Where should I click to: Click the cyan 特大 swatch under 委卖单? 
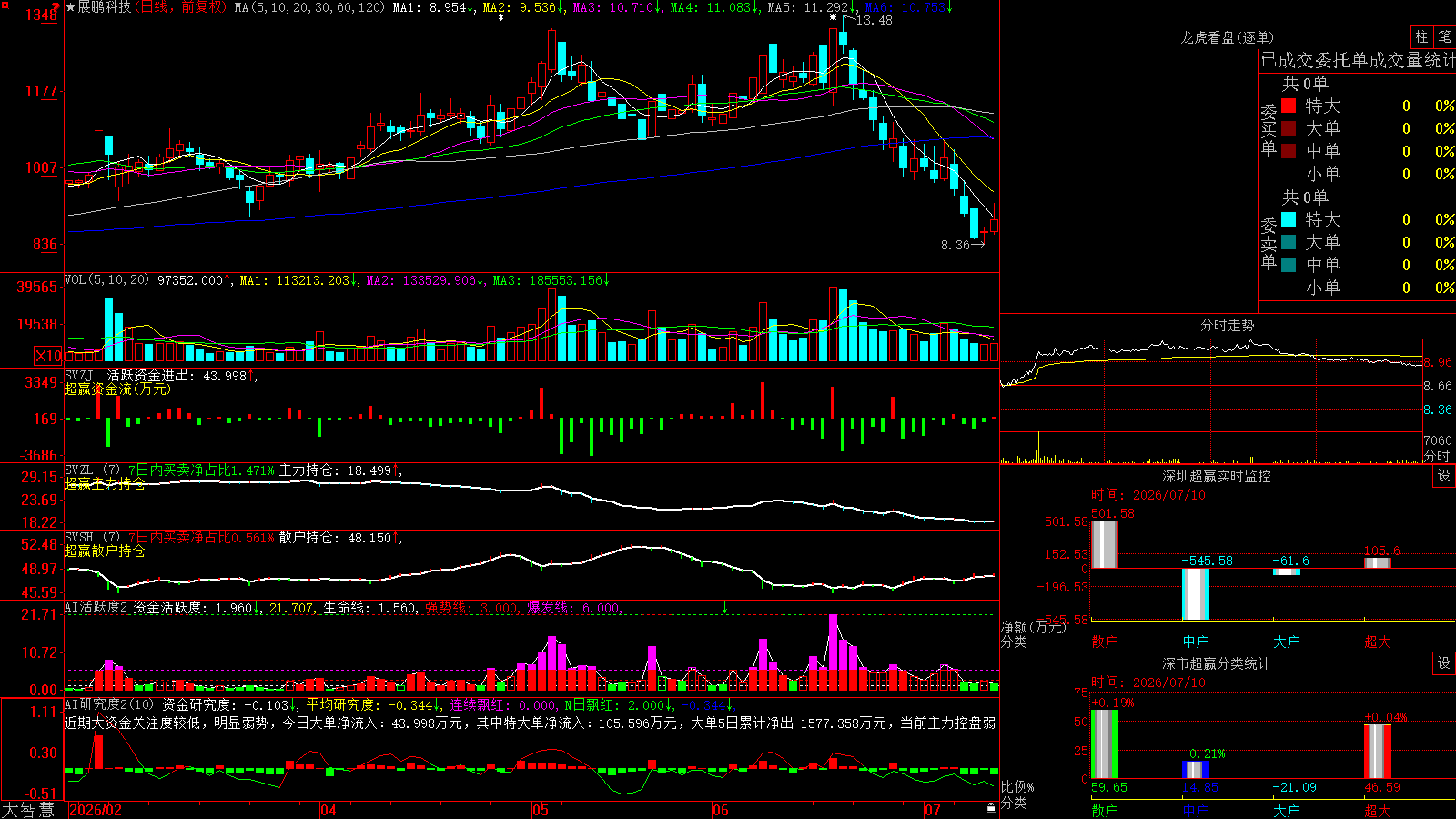point(1289,219)
